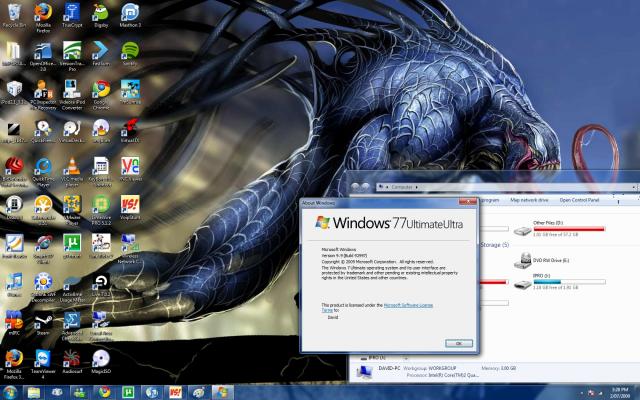
Task: Click the IPRO (I:) capacity bar
Action: (x=569, y=282)
